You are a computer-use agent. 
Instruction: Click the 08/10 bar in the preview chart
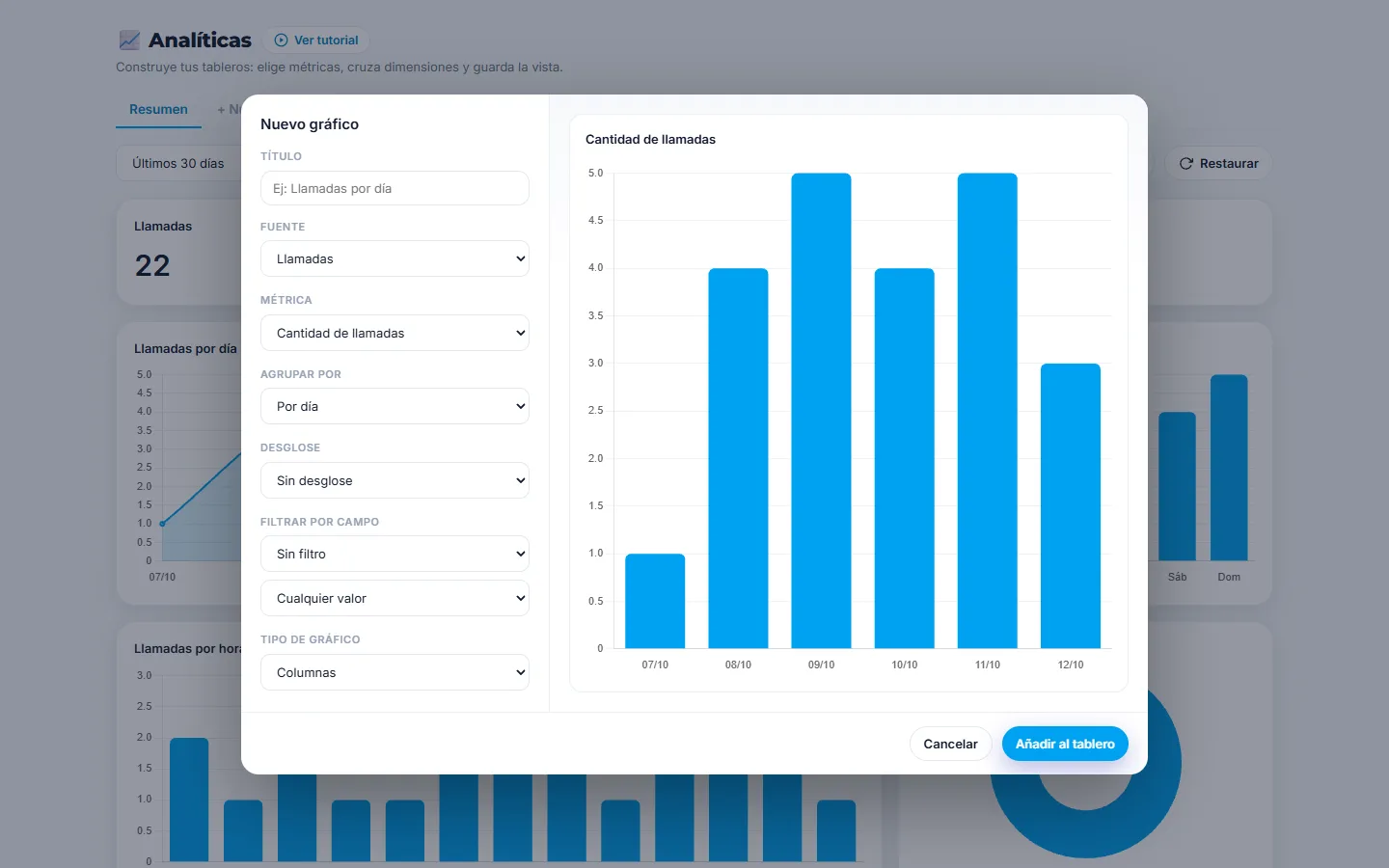(738, 458)
